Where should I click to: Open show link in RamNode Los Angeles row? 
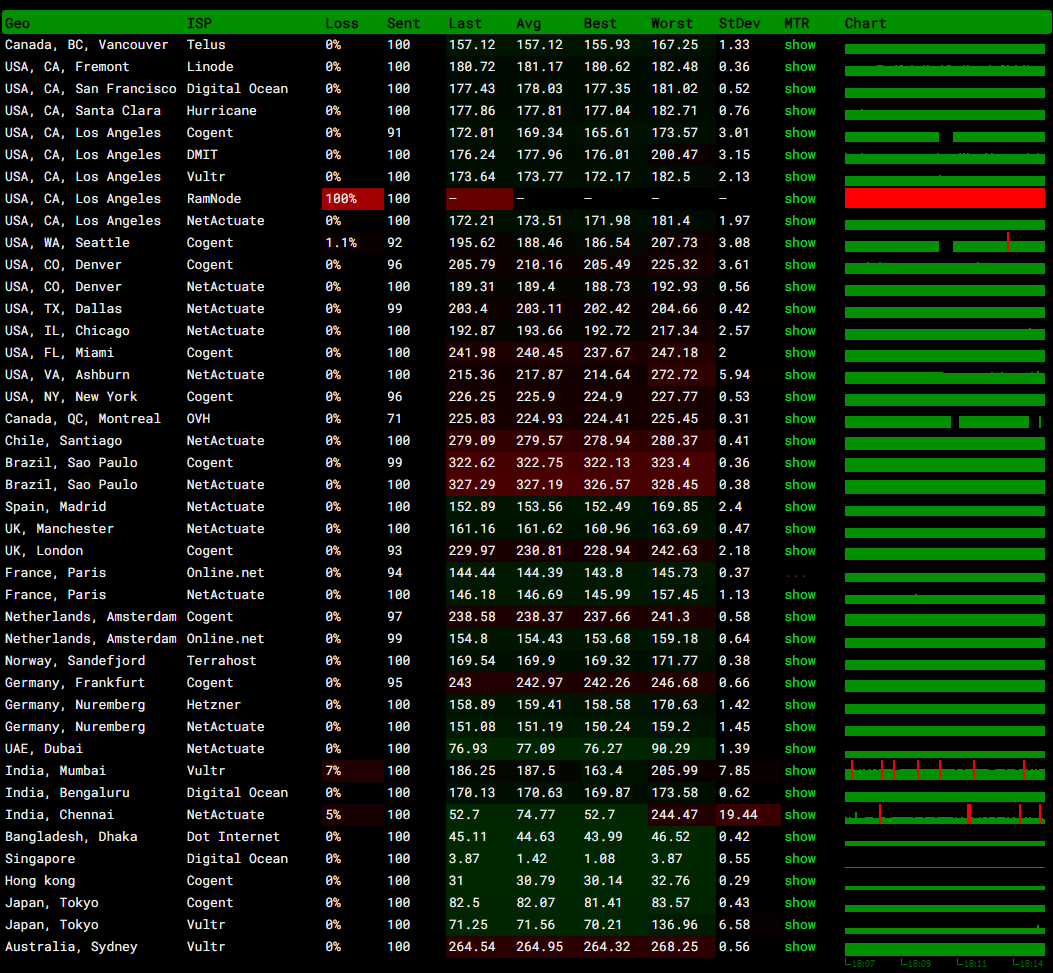pyautogui.click(x=800, y=199)
